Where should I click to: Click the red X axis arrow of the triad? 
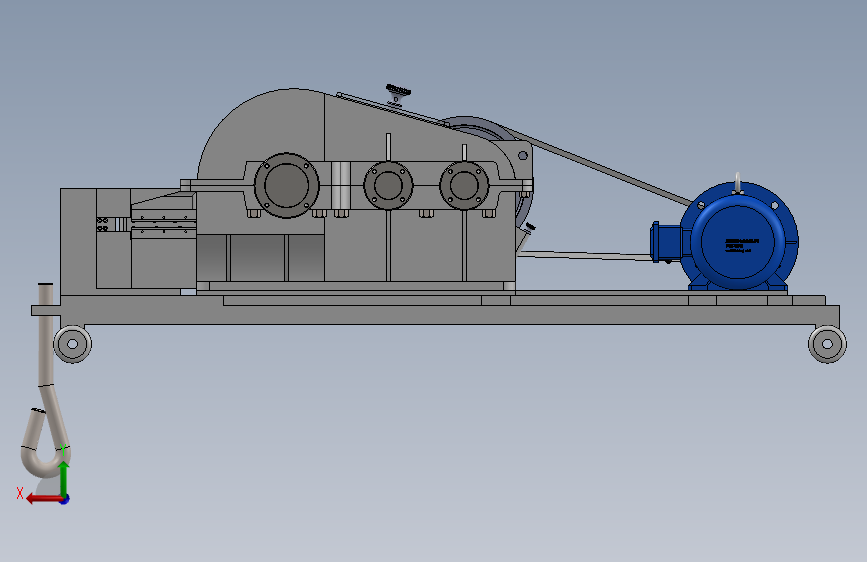click(x=43, y=499)
